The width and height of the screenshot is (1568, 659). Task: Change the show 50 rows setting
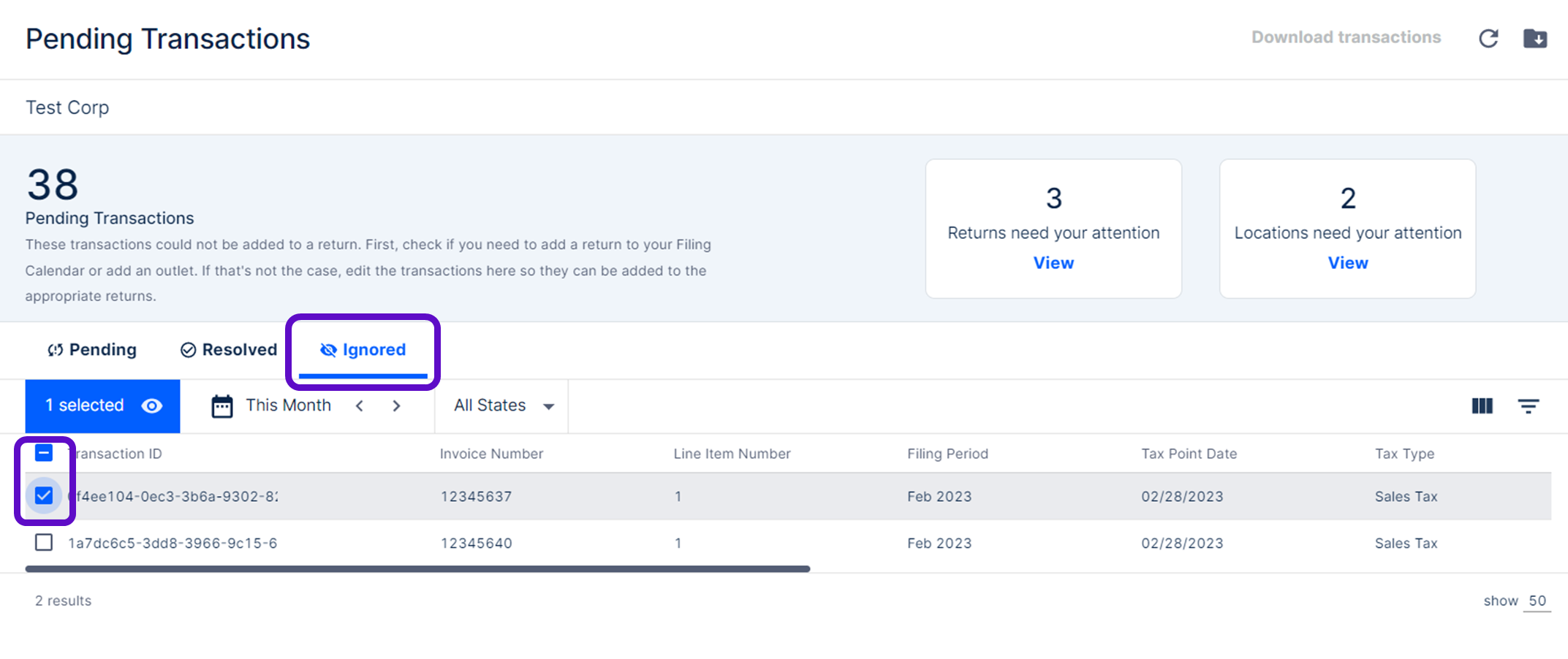pyautogui.click(x=1537, y=601)
